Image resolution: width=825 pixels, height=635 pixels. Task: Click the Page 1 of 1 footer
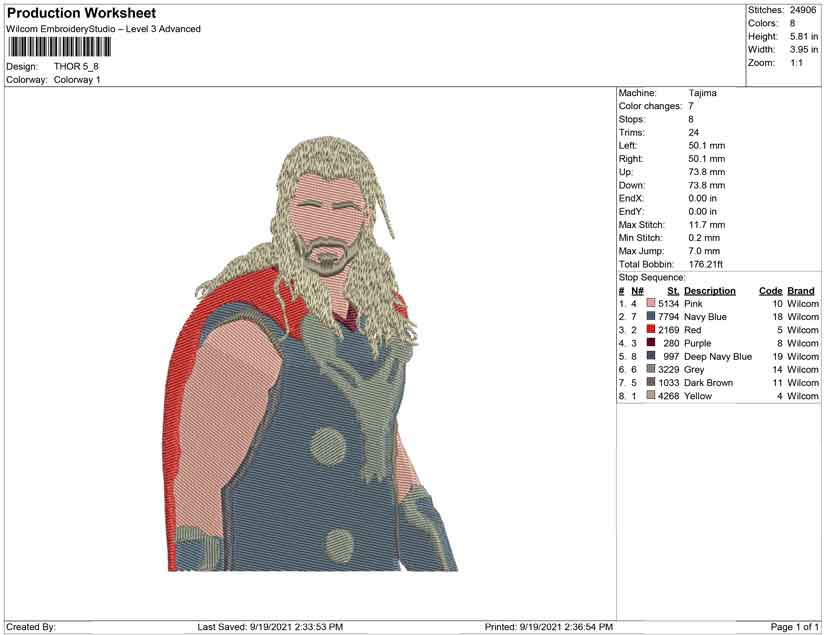(795, 627)
